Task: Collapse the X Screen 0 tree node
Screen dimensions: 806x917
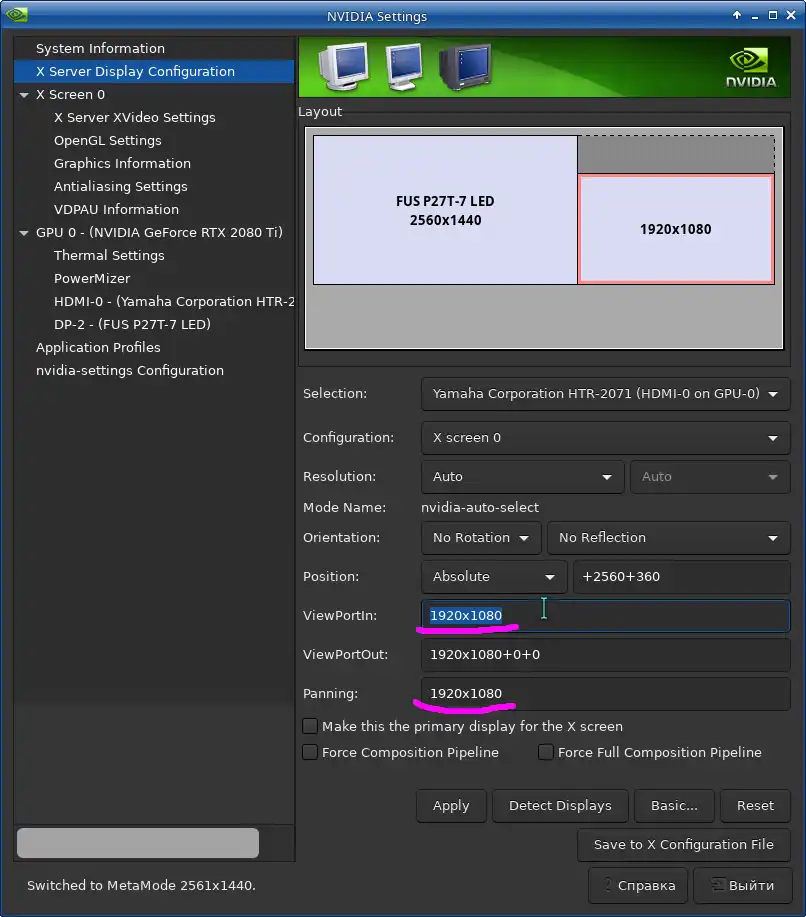Action: coord(24,94)
